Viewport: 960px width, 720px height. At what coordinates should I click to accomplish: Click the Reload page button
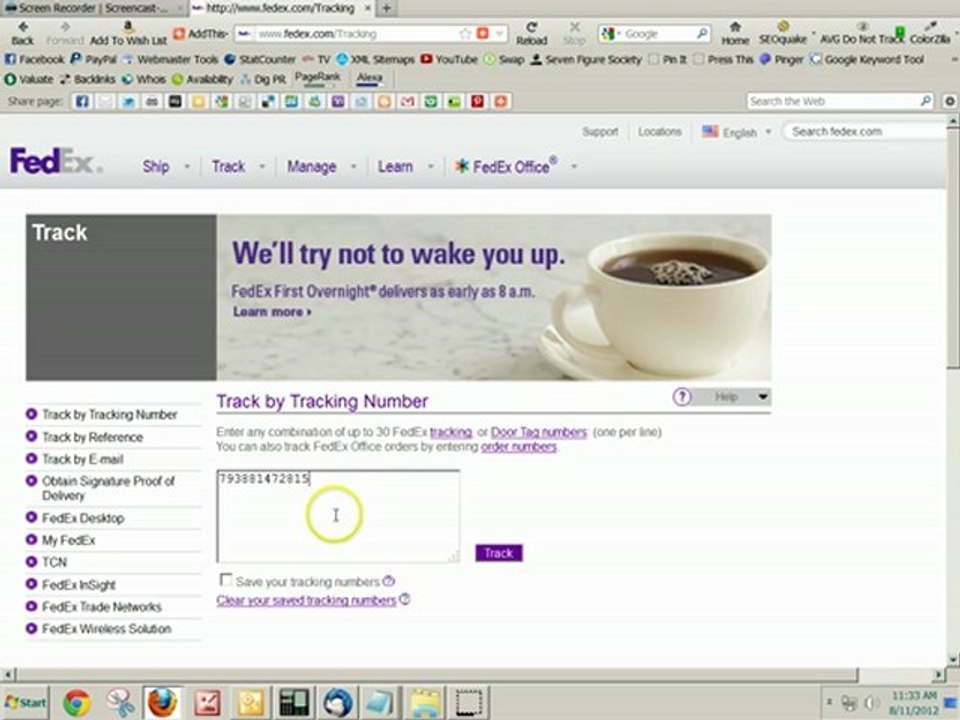531,33
